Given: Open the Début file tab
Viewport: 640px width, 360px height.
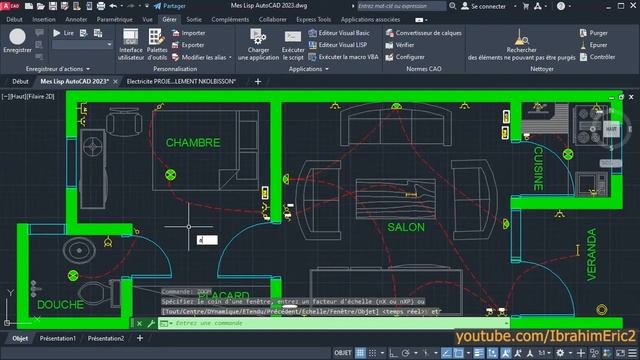Looking at the screenshot, I should 20,81.
